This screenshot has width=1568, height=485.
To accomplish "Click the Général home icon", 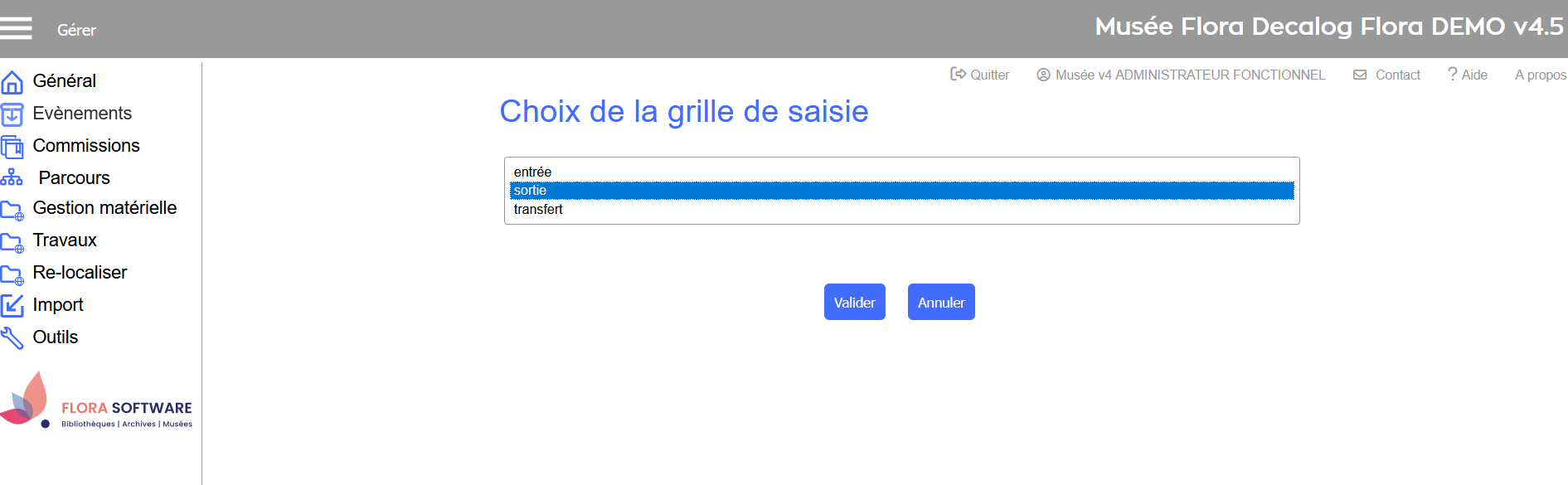I will [12, 82].
